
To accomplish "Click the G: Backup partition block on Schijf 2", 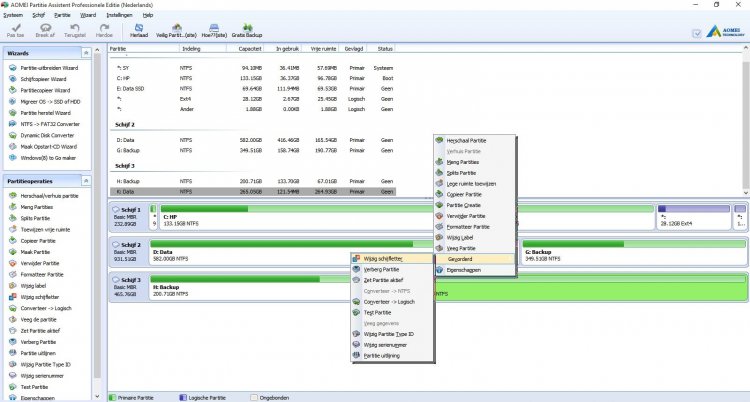I will 634,252.
